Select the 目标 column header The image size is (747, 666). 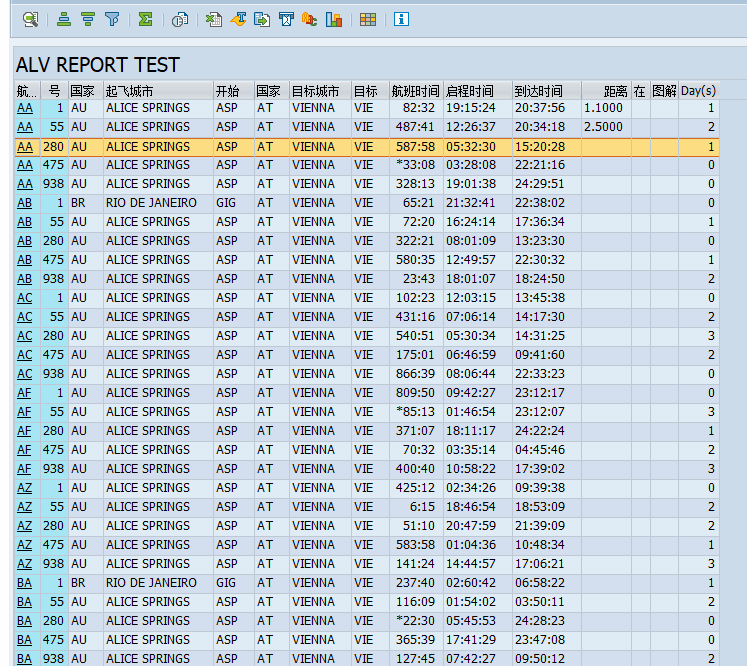(x=370, y=91)
